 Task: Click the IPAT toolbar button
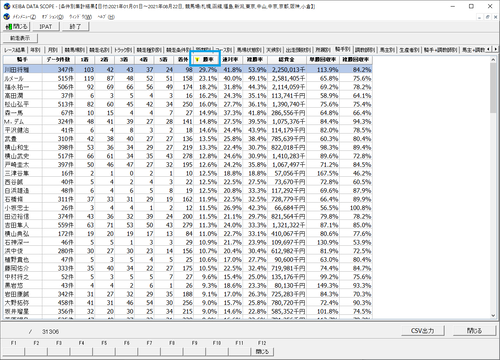pyautogui.click(x=46, y=27)
